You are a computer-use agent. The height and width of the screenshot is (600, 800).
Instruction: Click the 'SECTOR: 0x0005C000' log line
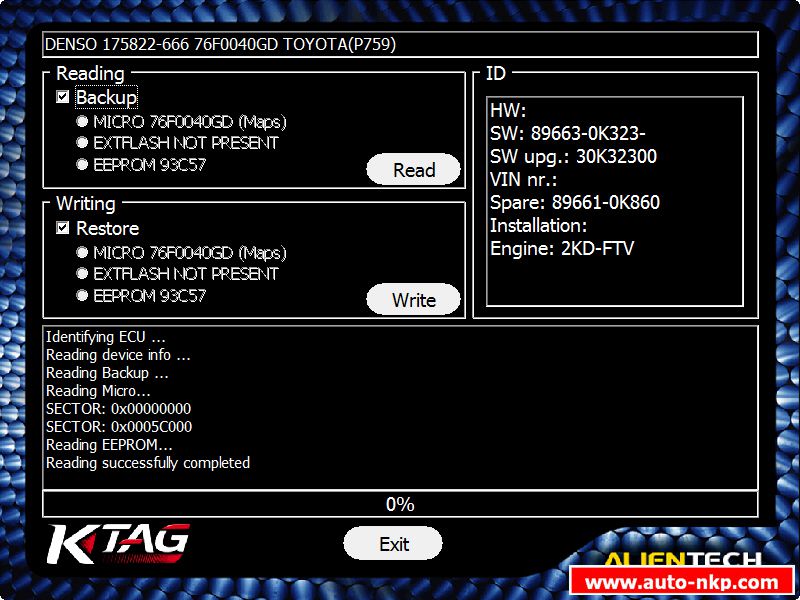tap(119, 427)
